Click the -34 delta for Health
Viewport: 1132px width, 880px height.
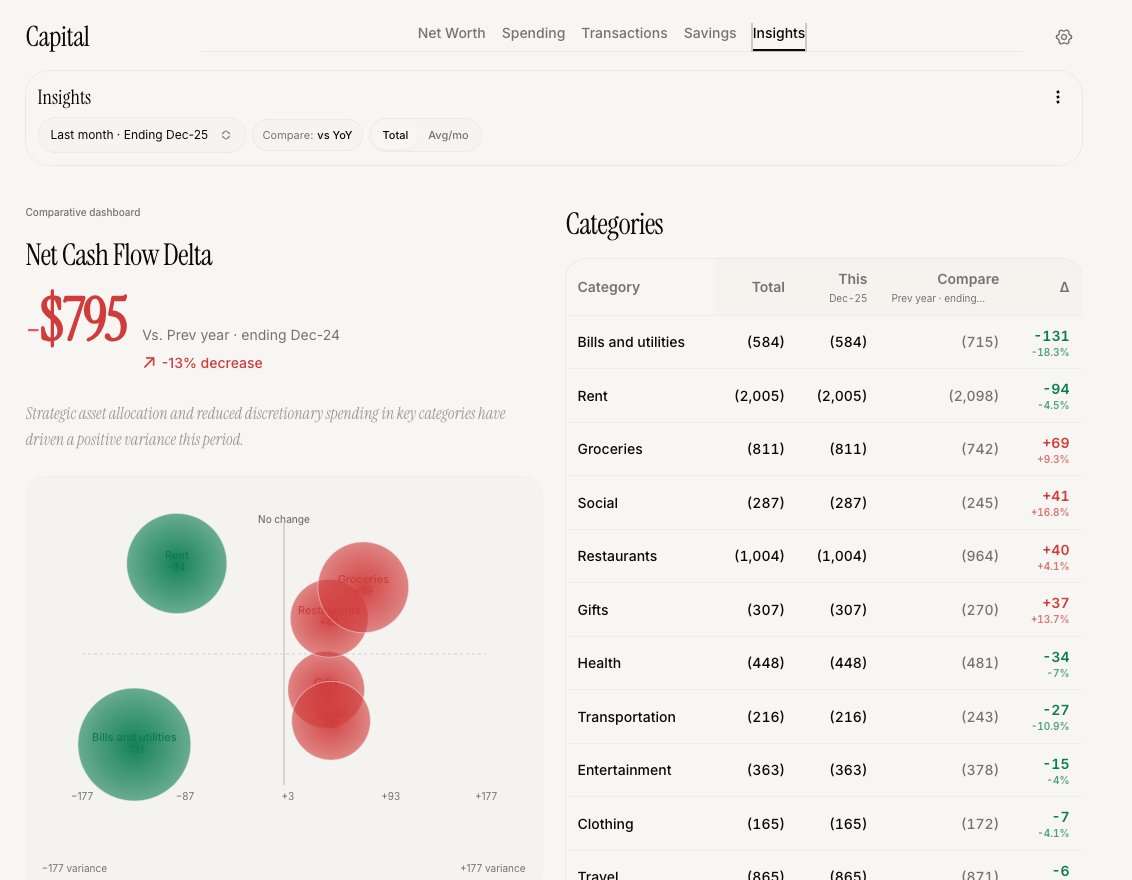[x=1056, y=657]
